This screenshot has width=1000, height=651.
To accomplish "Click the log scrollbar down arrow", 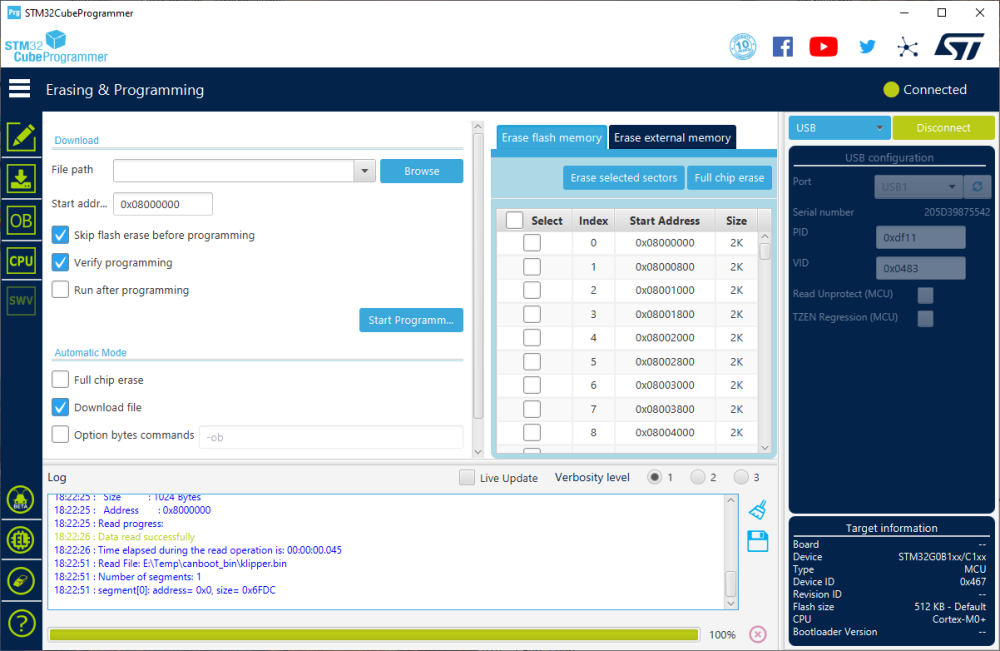I will click(731, 603).
